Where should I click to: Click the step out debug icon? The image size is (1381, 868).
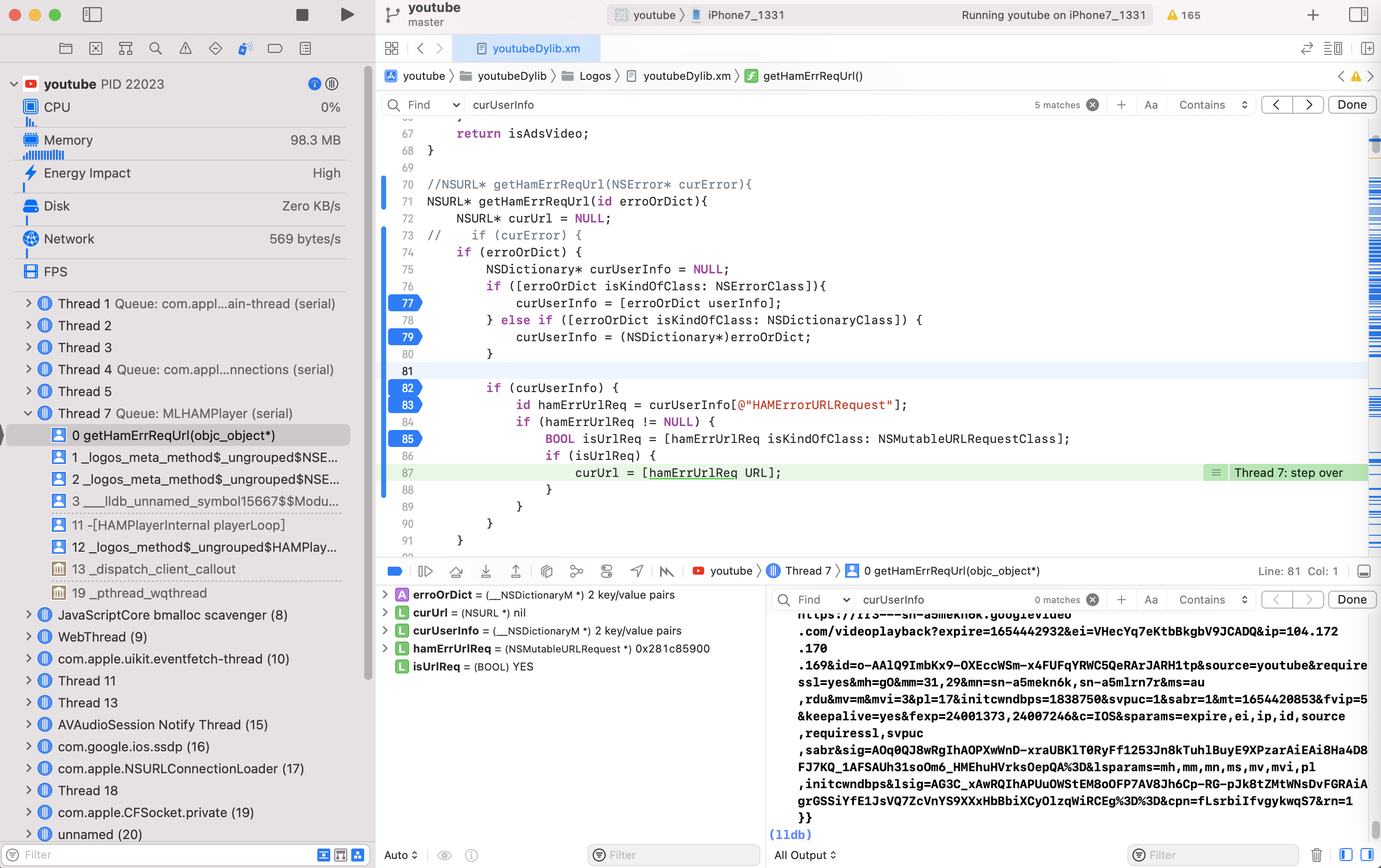[516, 571]
